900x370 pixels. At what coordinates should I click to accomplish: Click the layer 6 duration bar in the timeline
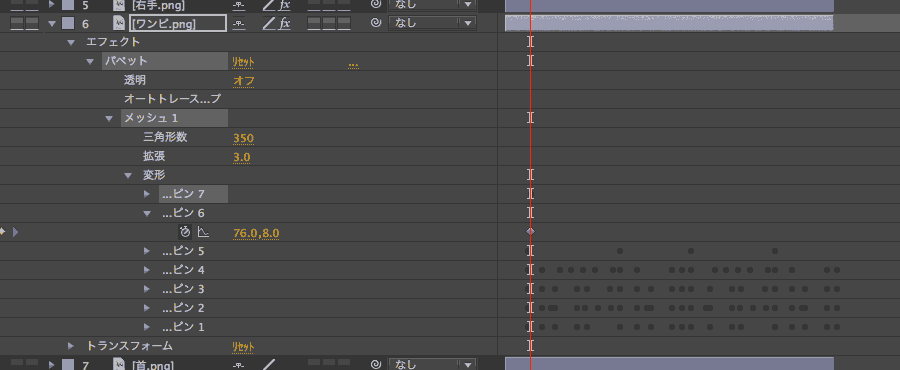[x=669, y=24]
